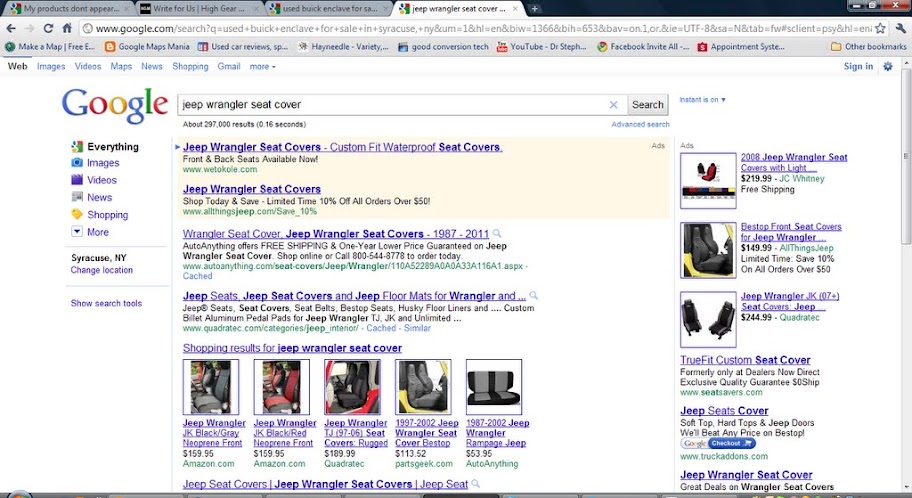
Task: Click Sign in link
Action: pyautogui.click(x=858, y=66)
